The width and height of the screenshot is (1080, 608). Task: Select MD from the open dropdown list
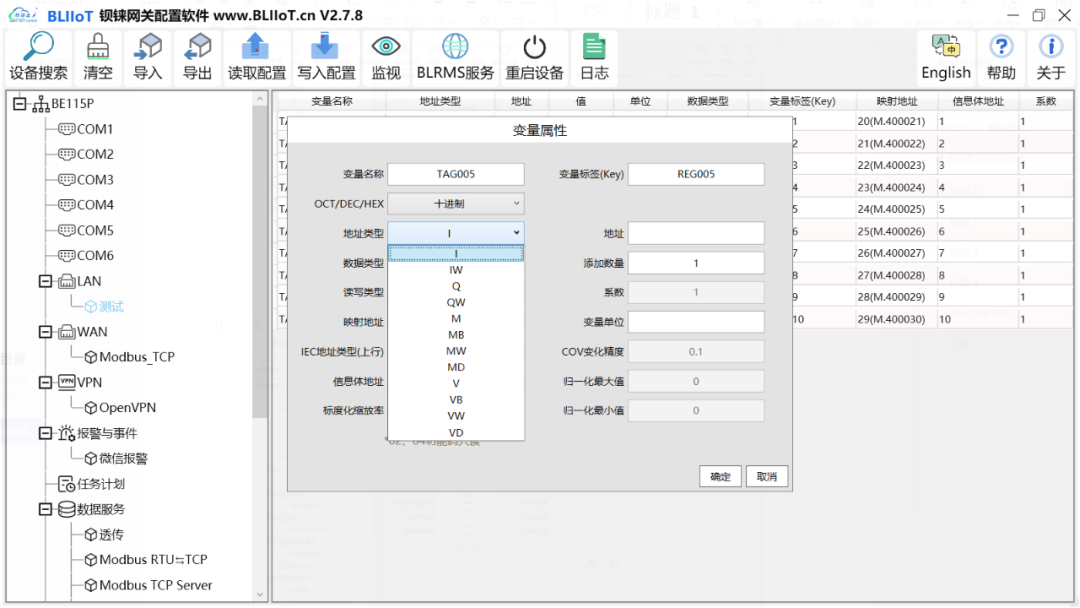coord(456,367)
